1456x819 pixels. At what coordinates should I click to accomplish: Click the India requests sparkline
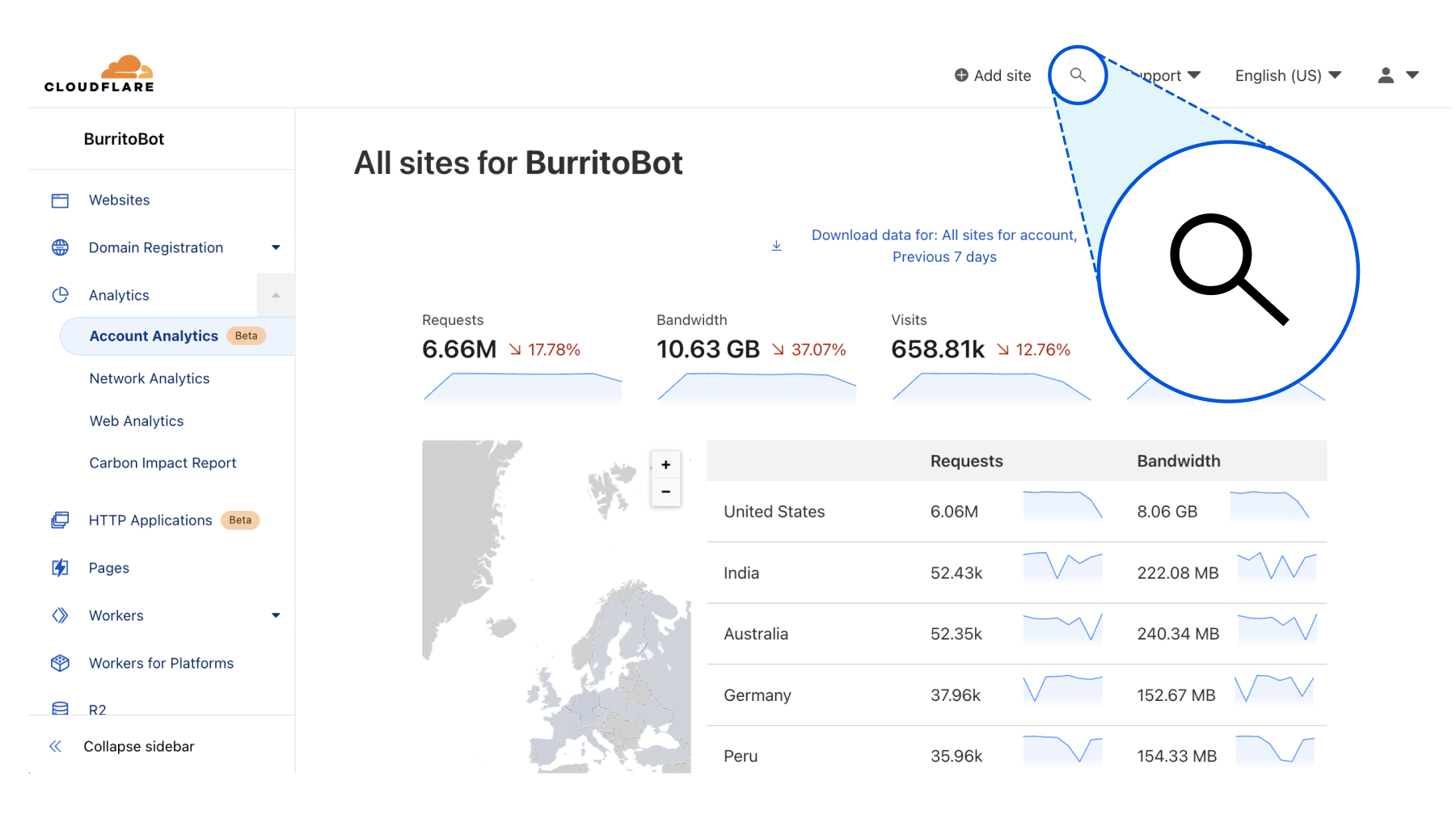click(1062, 566)
